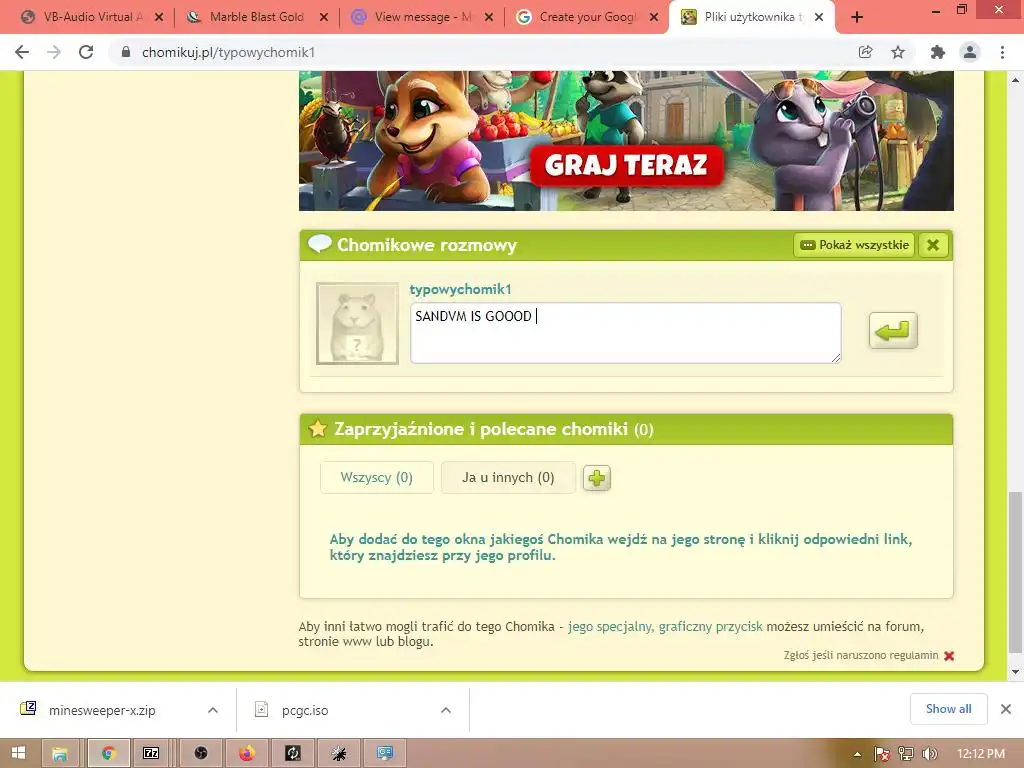Open File Explorer from taskbar
This screenshot has width=1024, height=768.
[60, 754]
